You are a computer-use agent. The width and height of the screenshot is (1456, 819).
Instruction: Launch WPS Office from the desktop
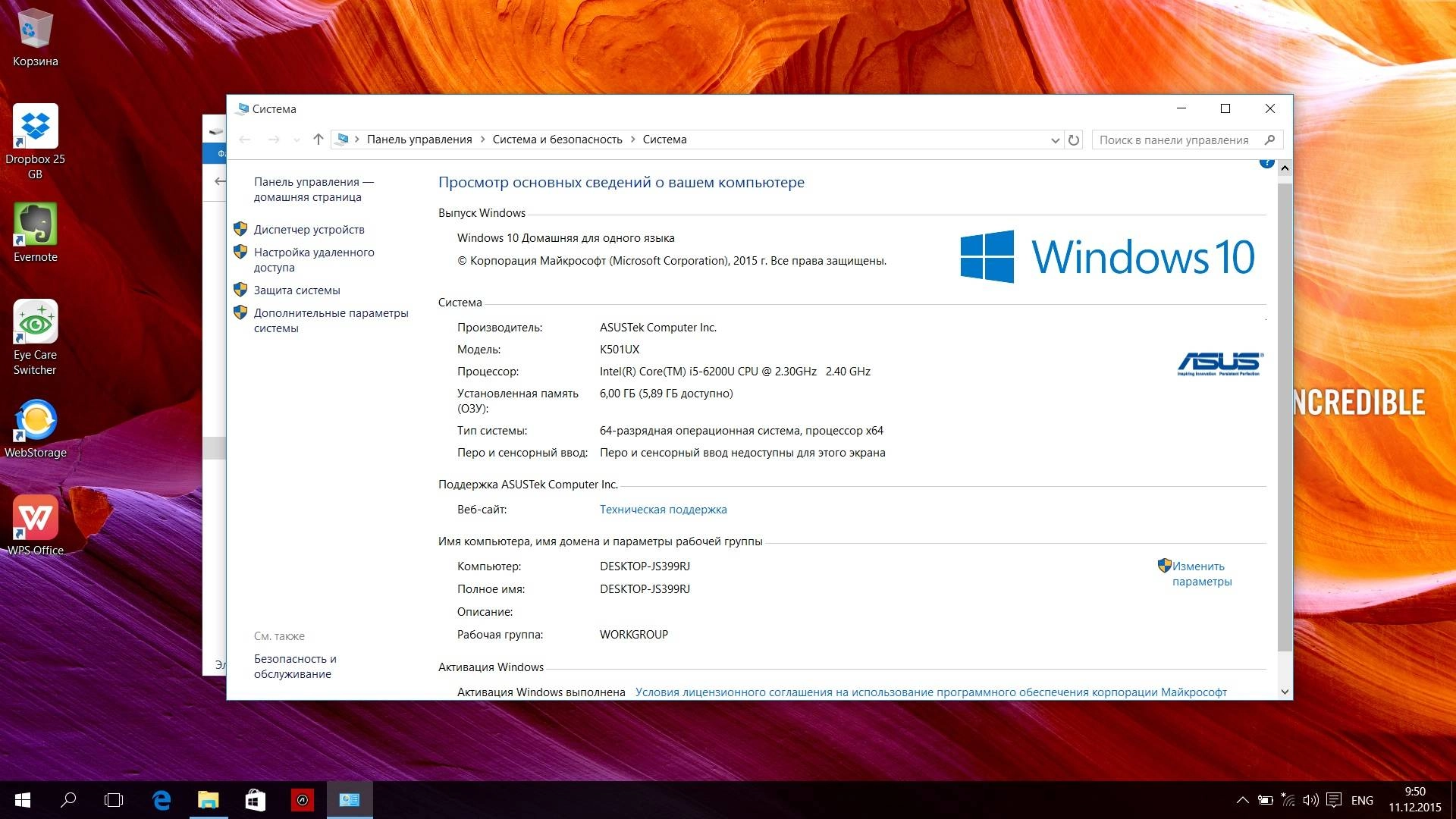(35, 526)
